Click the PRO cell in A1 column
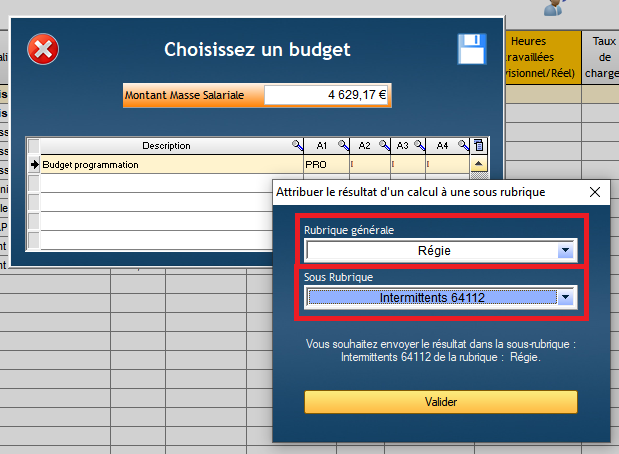619x454 pixels. [x=325, y=164]
